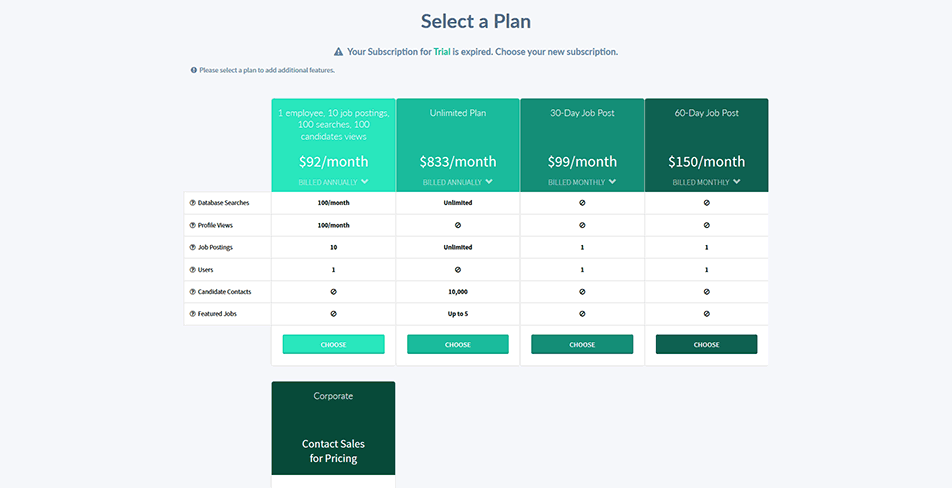The height and width of the screenshot is (488, 952).
Task: Click help icon beside Candidate Contacts
Action: [192, 292]
